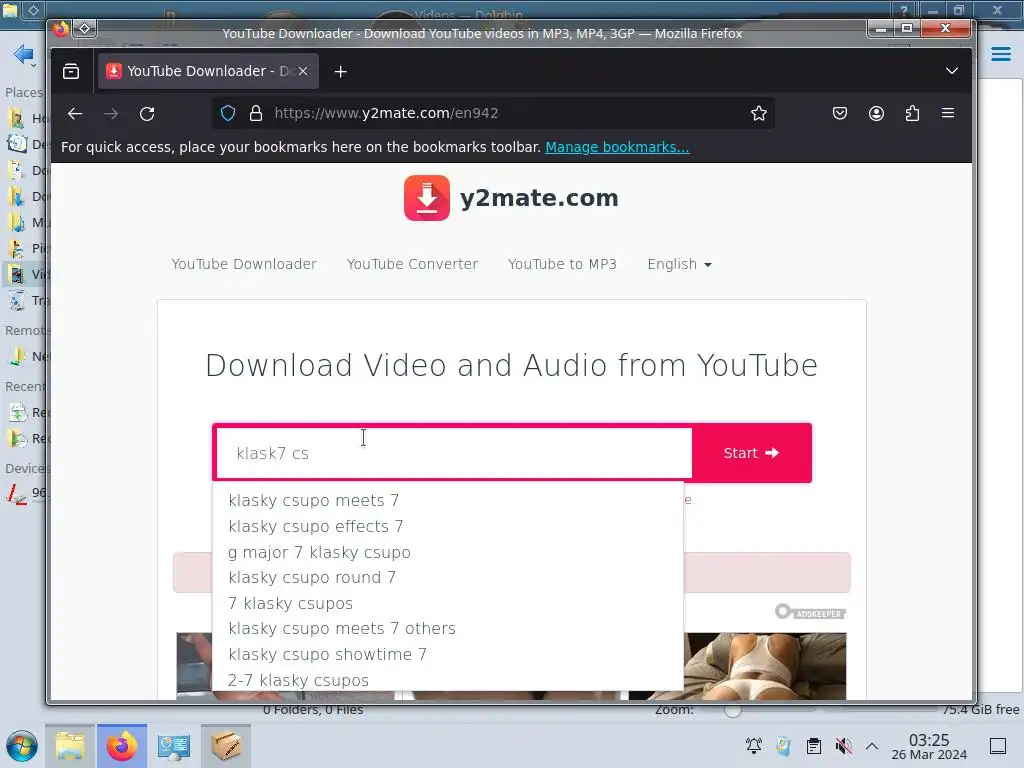Click the Dolphin back arrow
This screenshot has width=1024, height=768.
24,54
